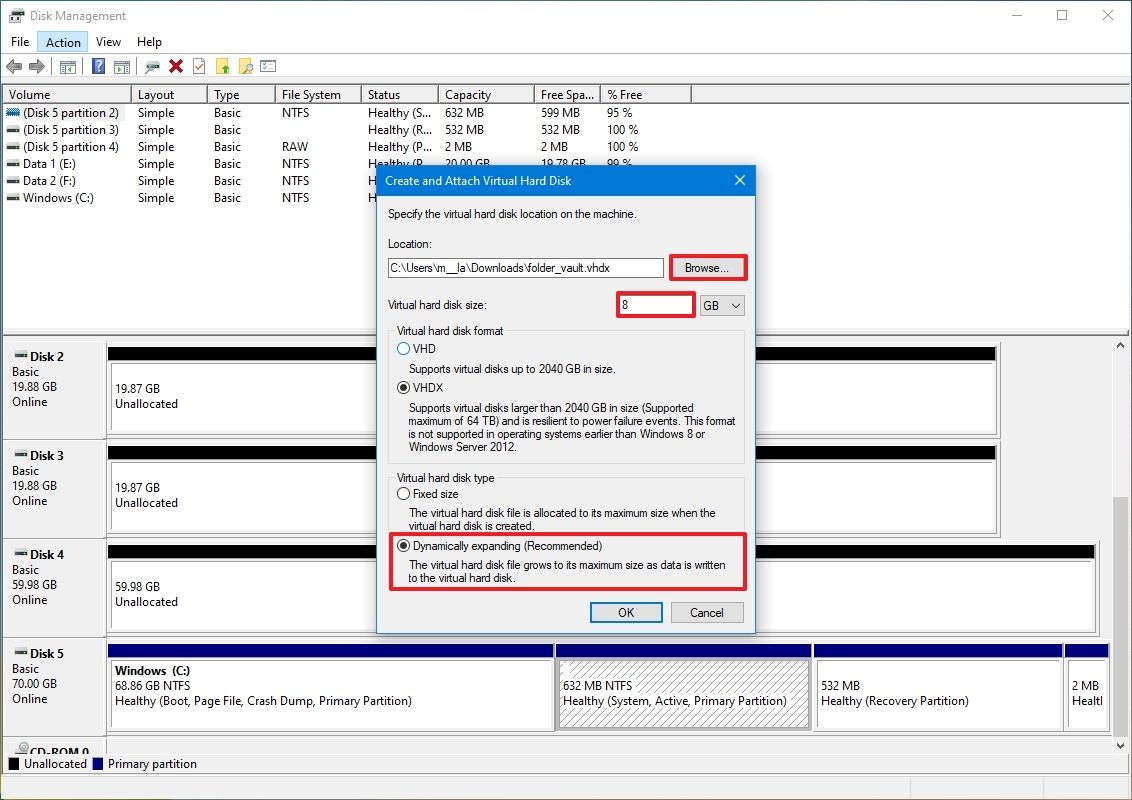This screenshot has width=1132, height=800.
Task: Click the Disk Management icon in the title bar
Action: tap(14, 15)
